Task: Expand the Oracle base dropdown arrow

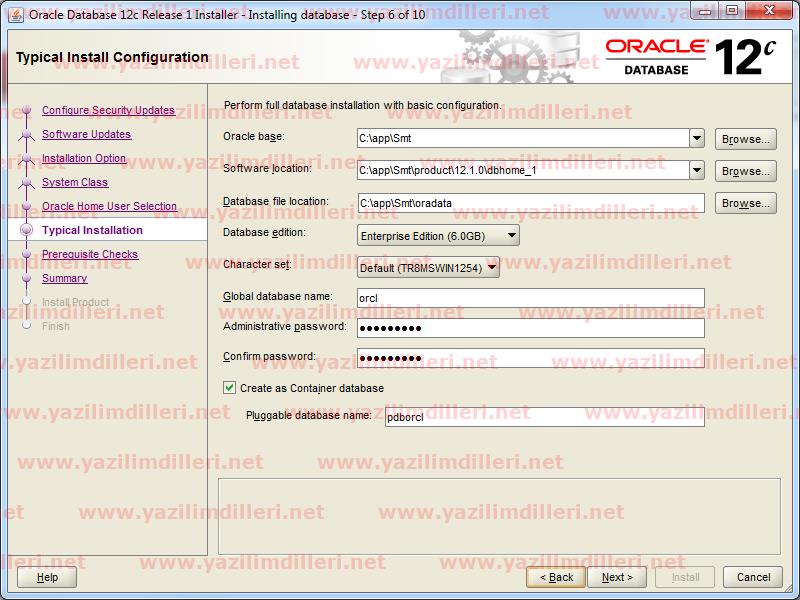Action: [x=697, y=139]
